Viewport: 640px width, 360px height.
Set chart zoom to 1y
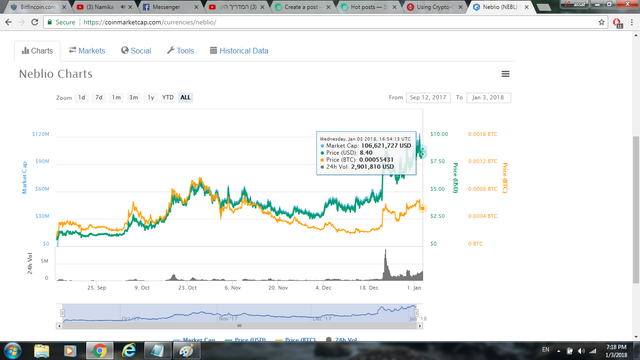tap(151, 98)
